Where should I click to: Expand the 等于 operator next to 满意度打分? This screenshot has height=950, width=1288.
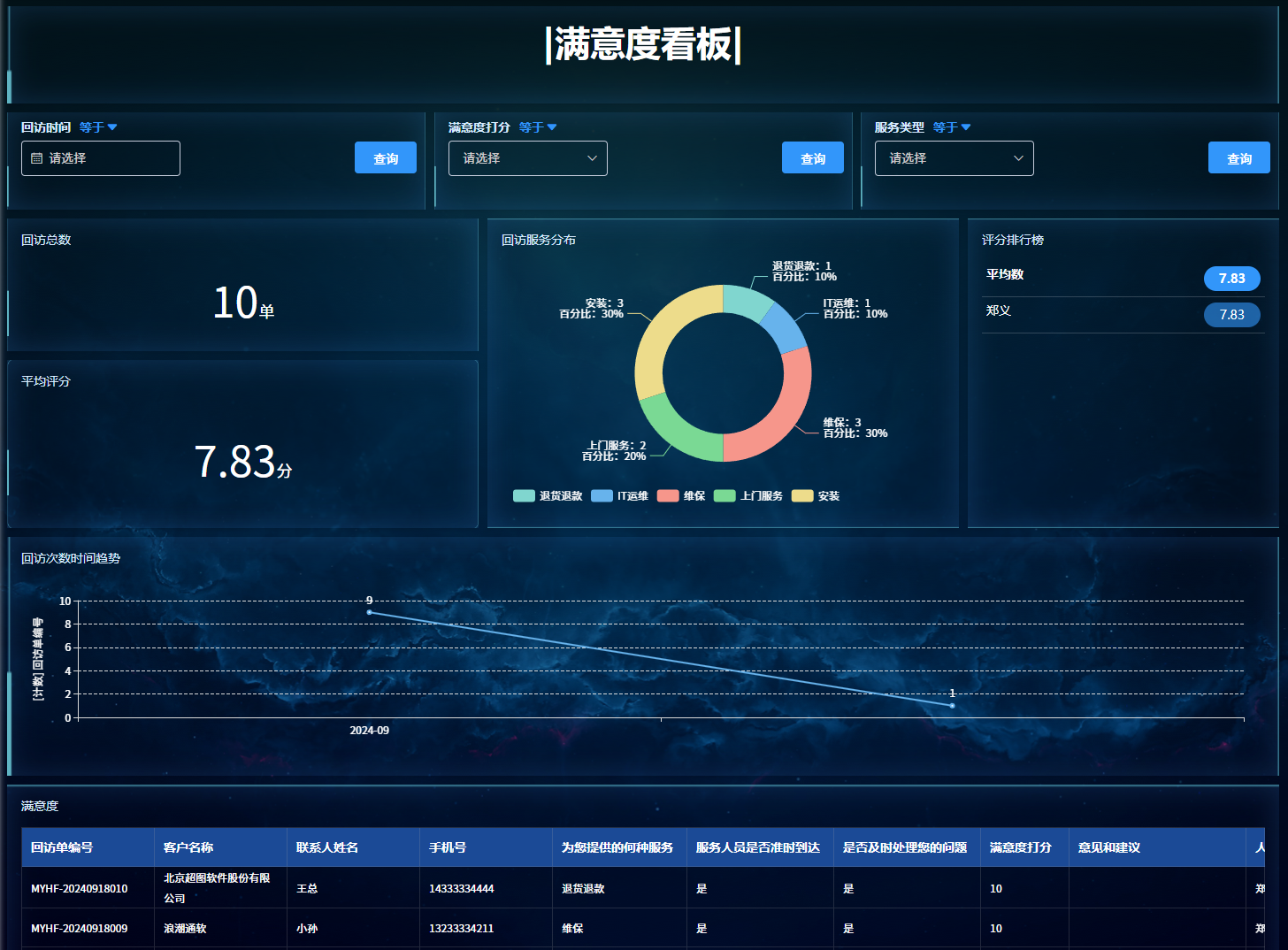(x=537, y=127)
